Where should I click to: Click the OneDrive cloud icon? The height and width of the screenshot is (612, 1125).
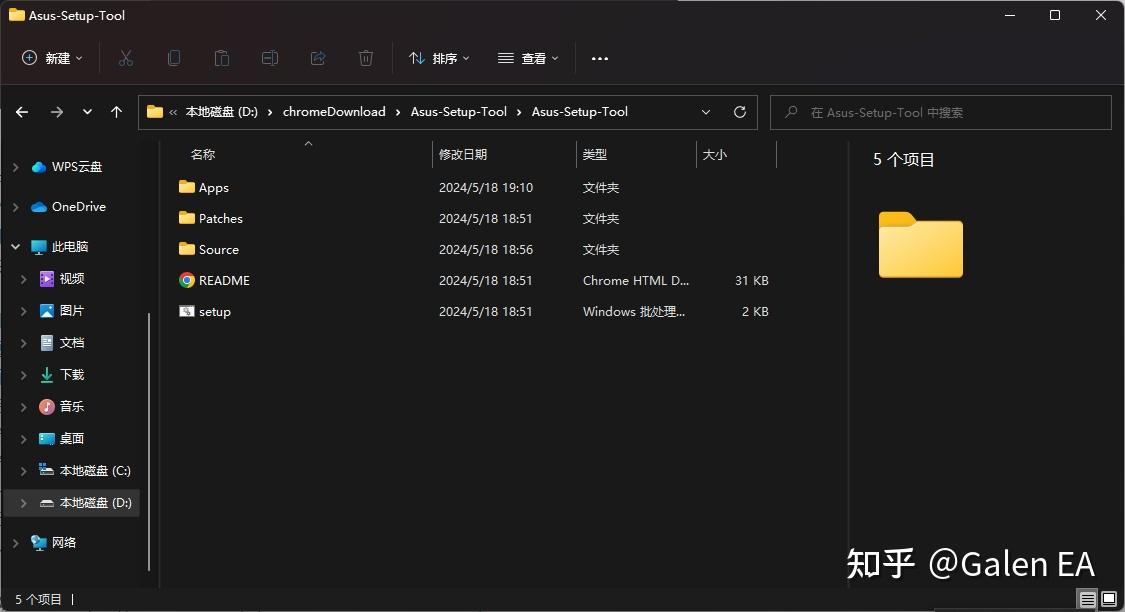[x=39, y=207]
